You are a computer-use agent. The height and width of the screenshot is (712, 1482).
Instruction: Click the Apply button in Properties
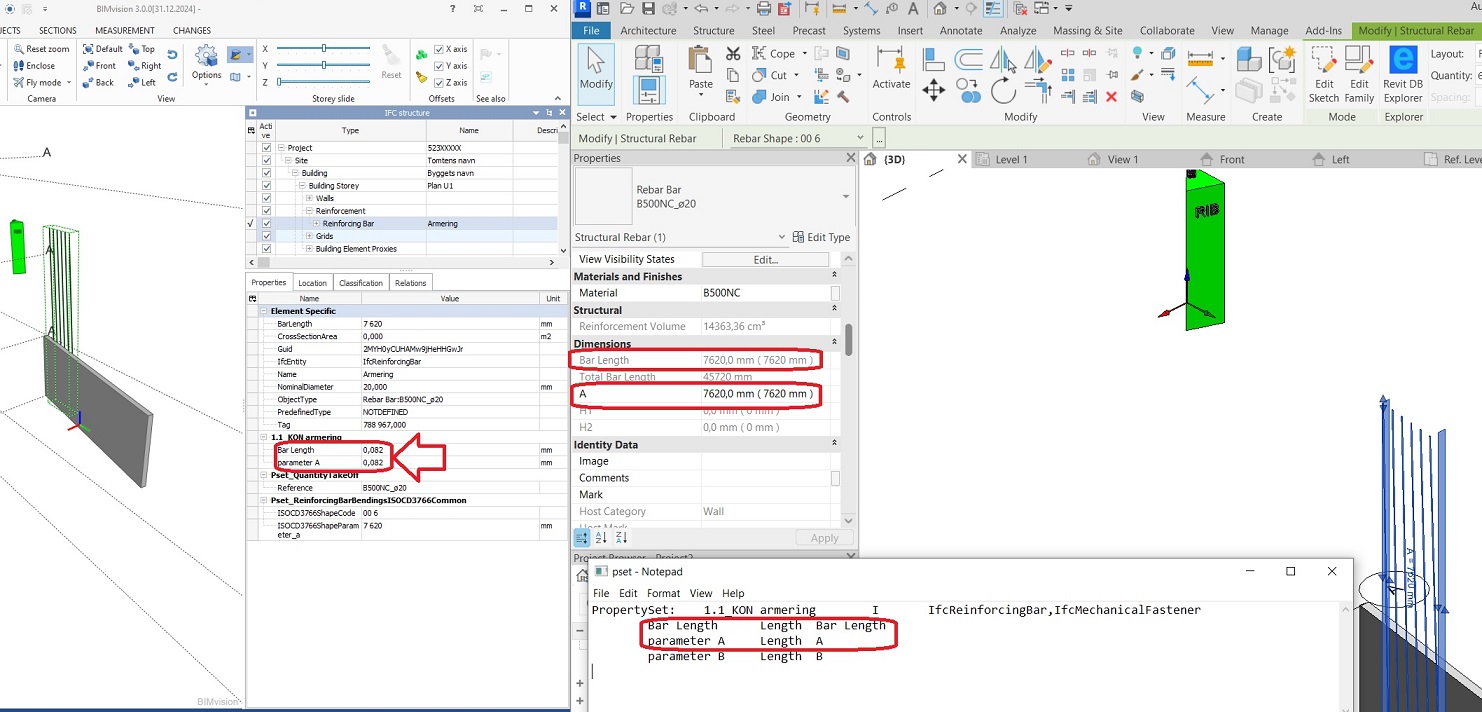click(824, 538)
